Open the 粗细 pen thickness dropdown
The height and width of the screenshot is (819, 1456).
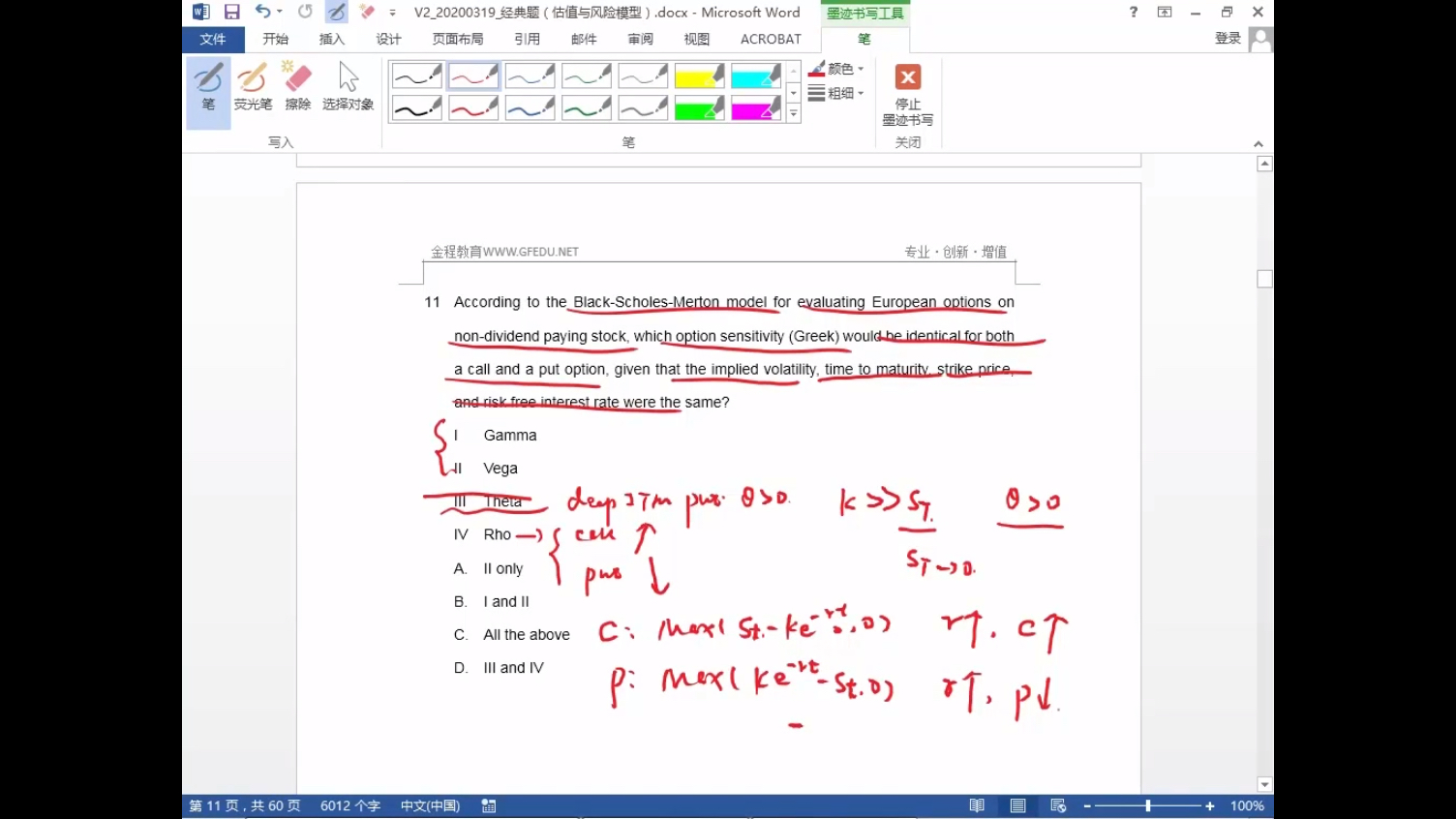click(836, 93)
